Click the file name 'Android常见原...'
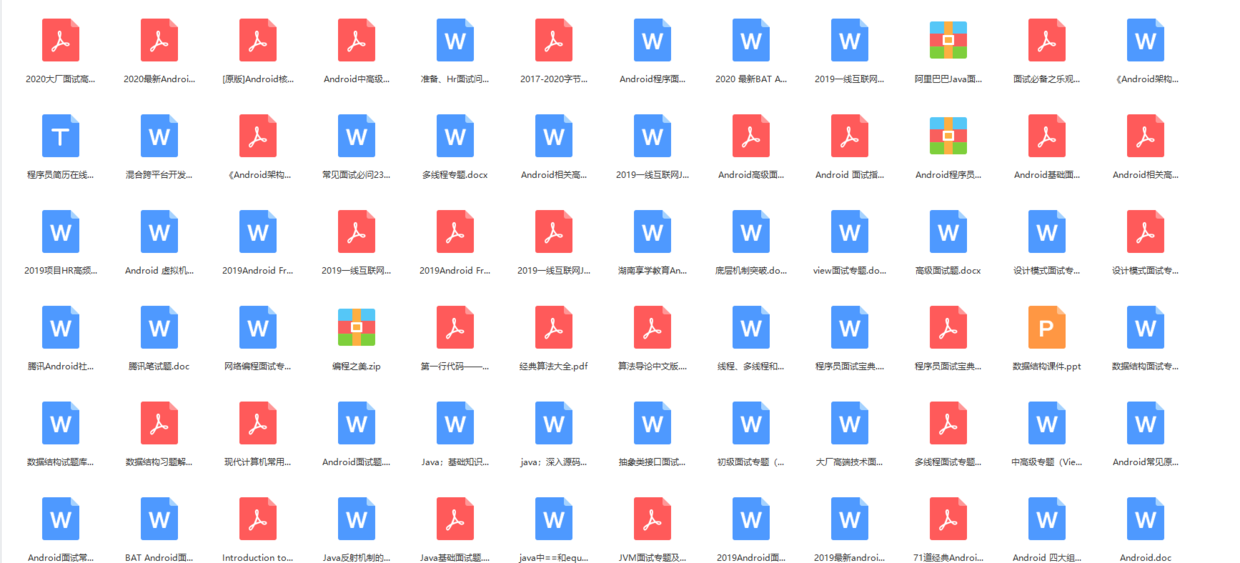Viewport: 1240px width, 563px height. (1145, 463)
